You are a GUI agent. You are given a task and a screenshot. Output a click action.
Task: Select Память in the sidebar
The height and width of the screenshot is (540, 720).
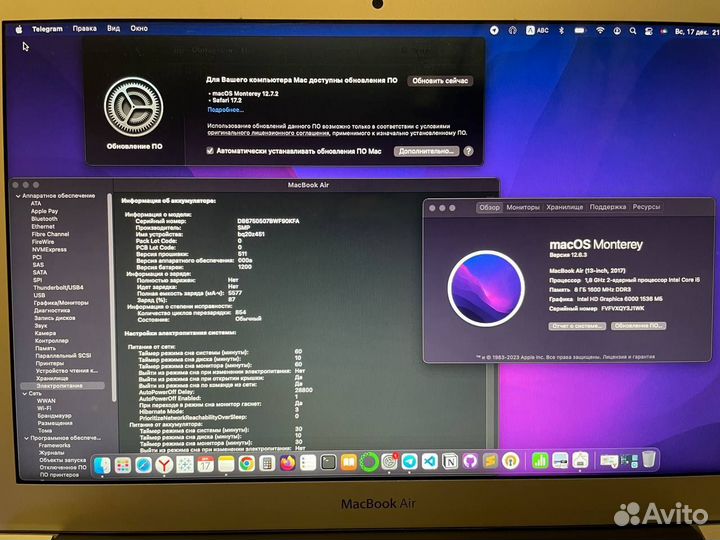45,349
